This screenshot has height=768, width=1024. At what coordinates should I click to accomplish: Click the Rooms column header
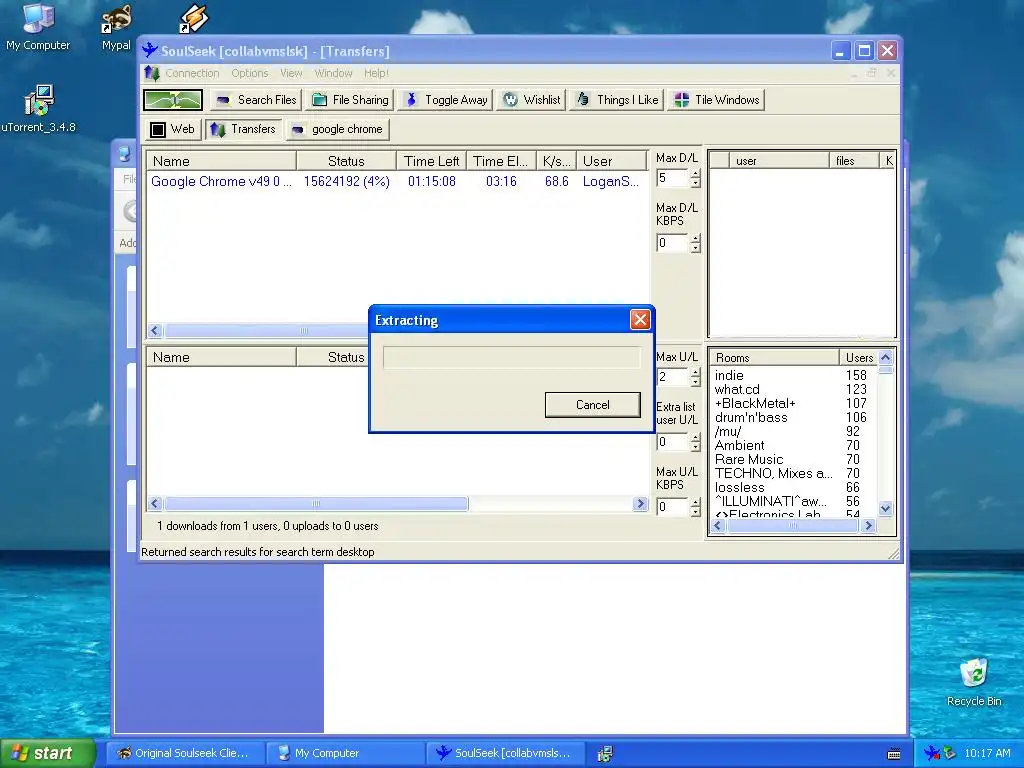(x=775, y=358)
